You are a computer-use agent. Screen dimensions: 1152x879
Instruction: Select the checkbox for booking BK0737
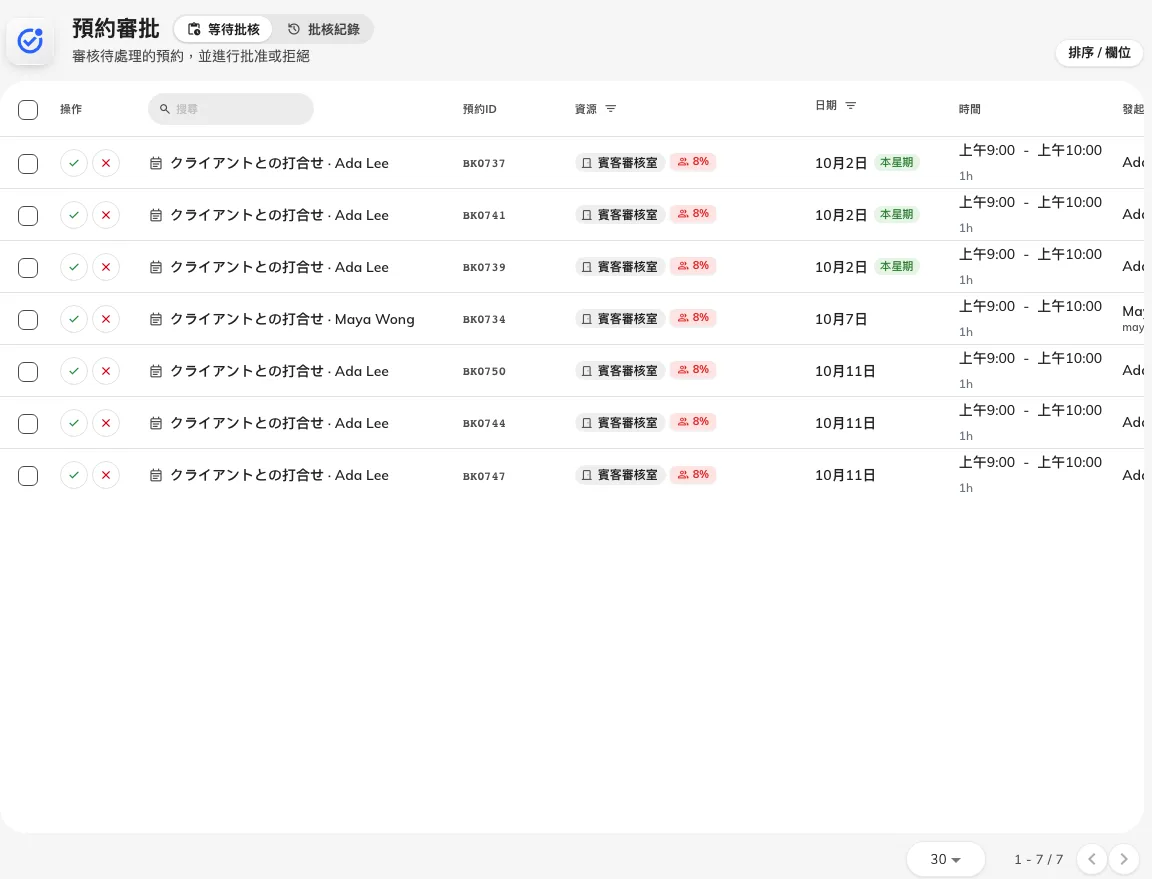pyautogui.click(x=28, y=163)
